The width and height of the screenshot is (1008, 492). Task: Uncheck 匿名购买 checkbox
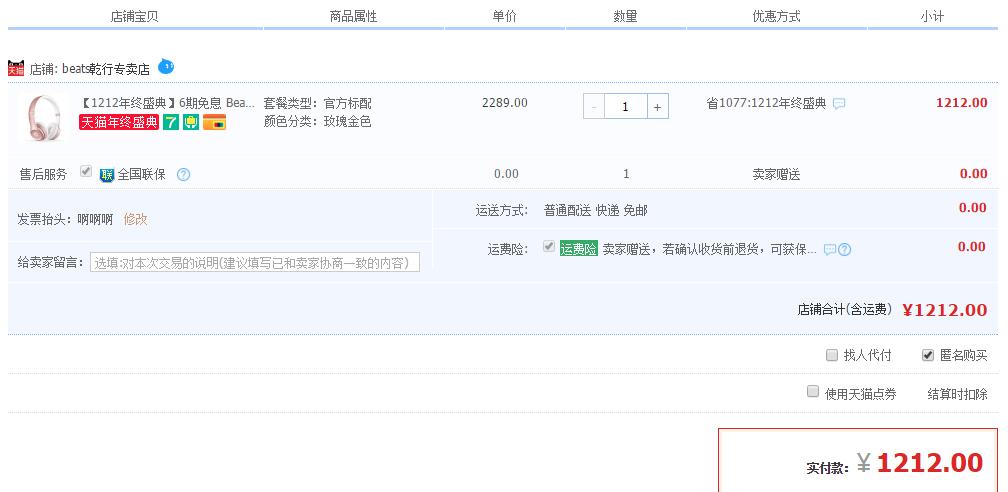pos(928,354)
